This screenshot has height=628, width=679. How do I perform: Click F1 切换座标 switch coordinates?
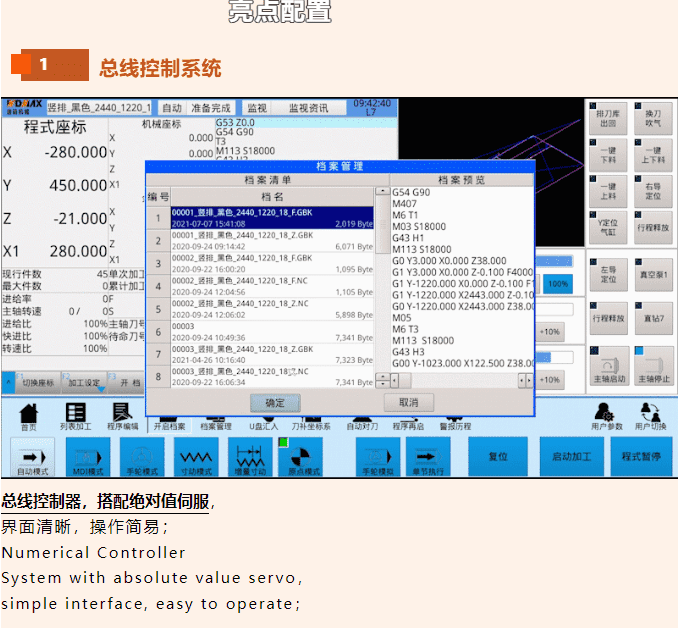click(38, 383)
